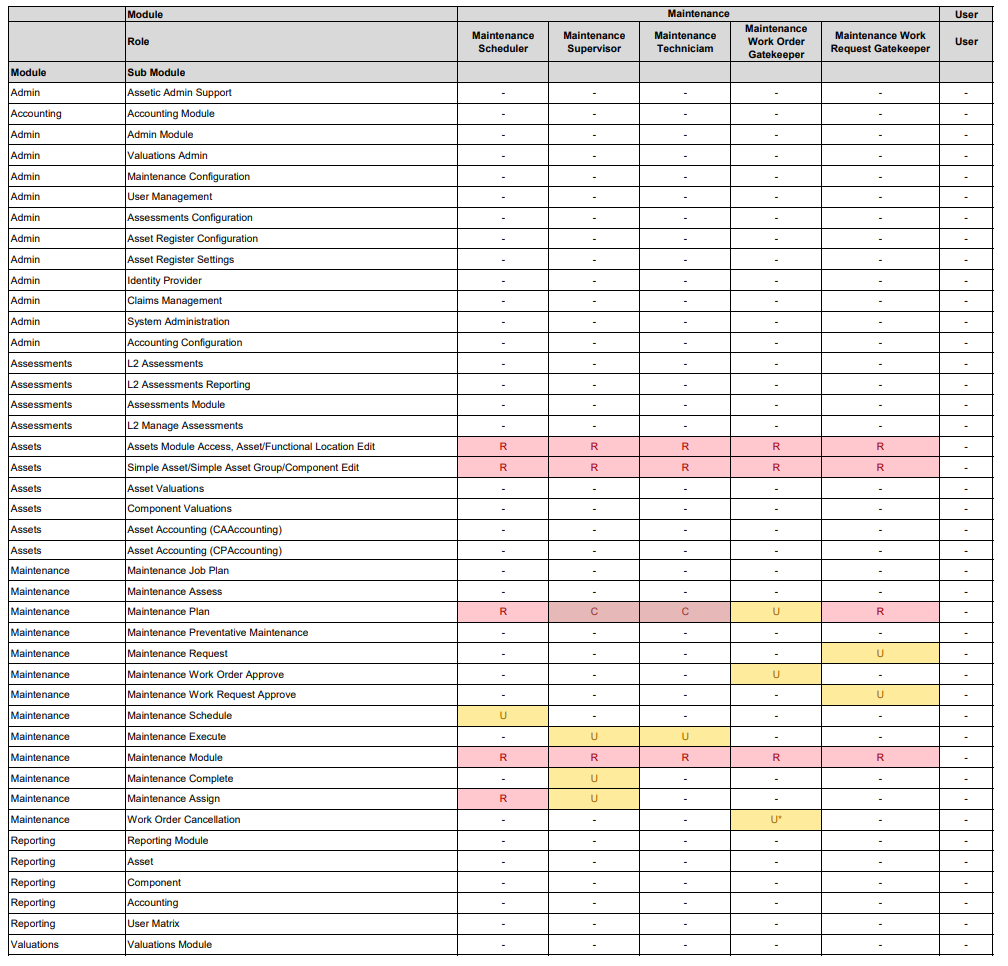Click Maintenance Work Request Approve label
This screenshot has height=966, width=1008.
coord(212,695)
